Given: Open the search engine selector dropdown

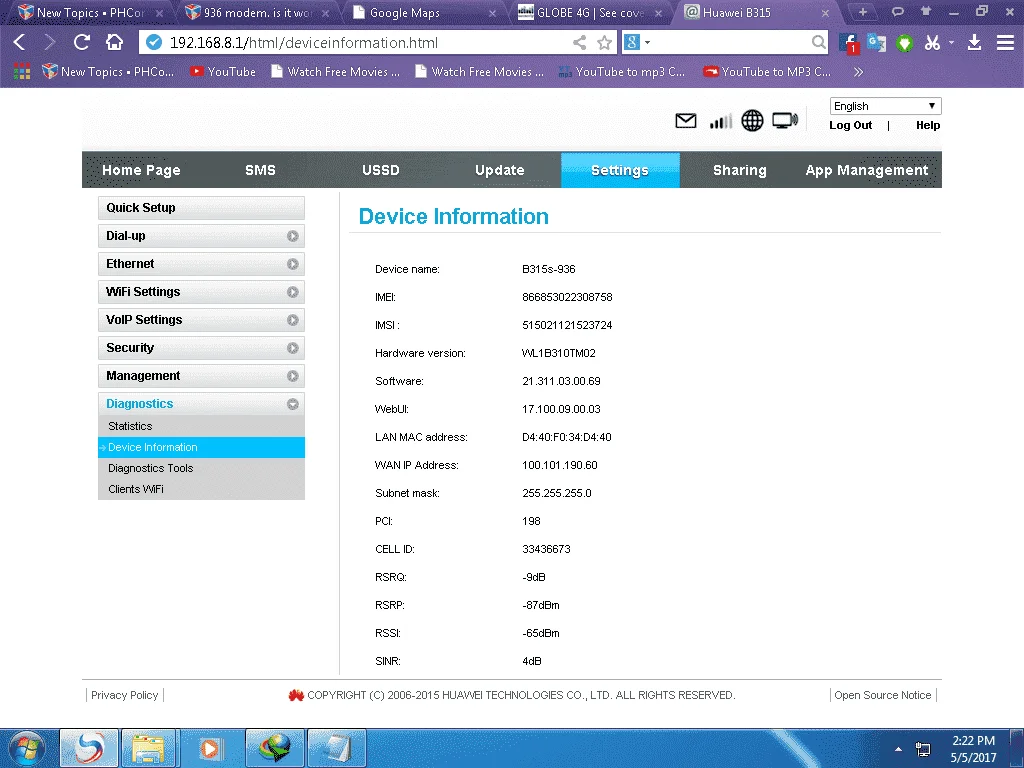Looking at the screenshot, I should (x=637, y=43).
